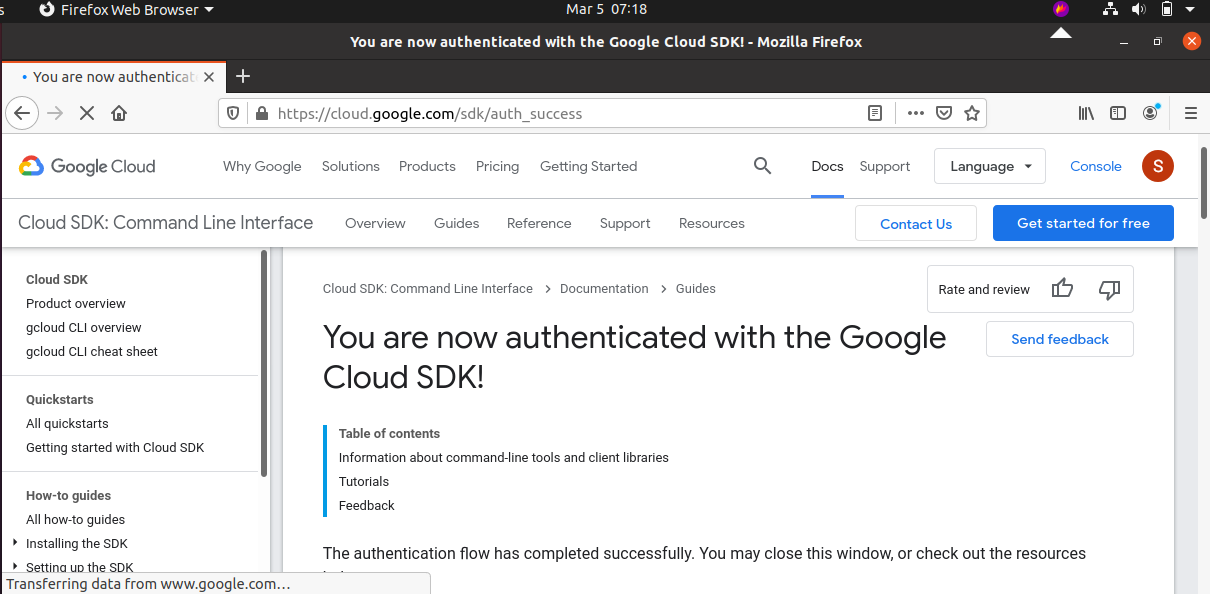
Task: Show the Firefox sidebar toggle icon
Action: pos(1118,113)
